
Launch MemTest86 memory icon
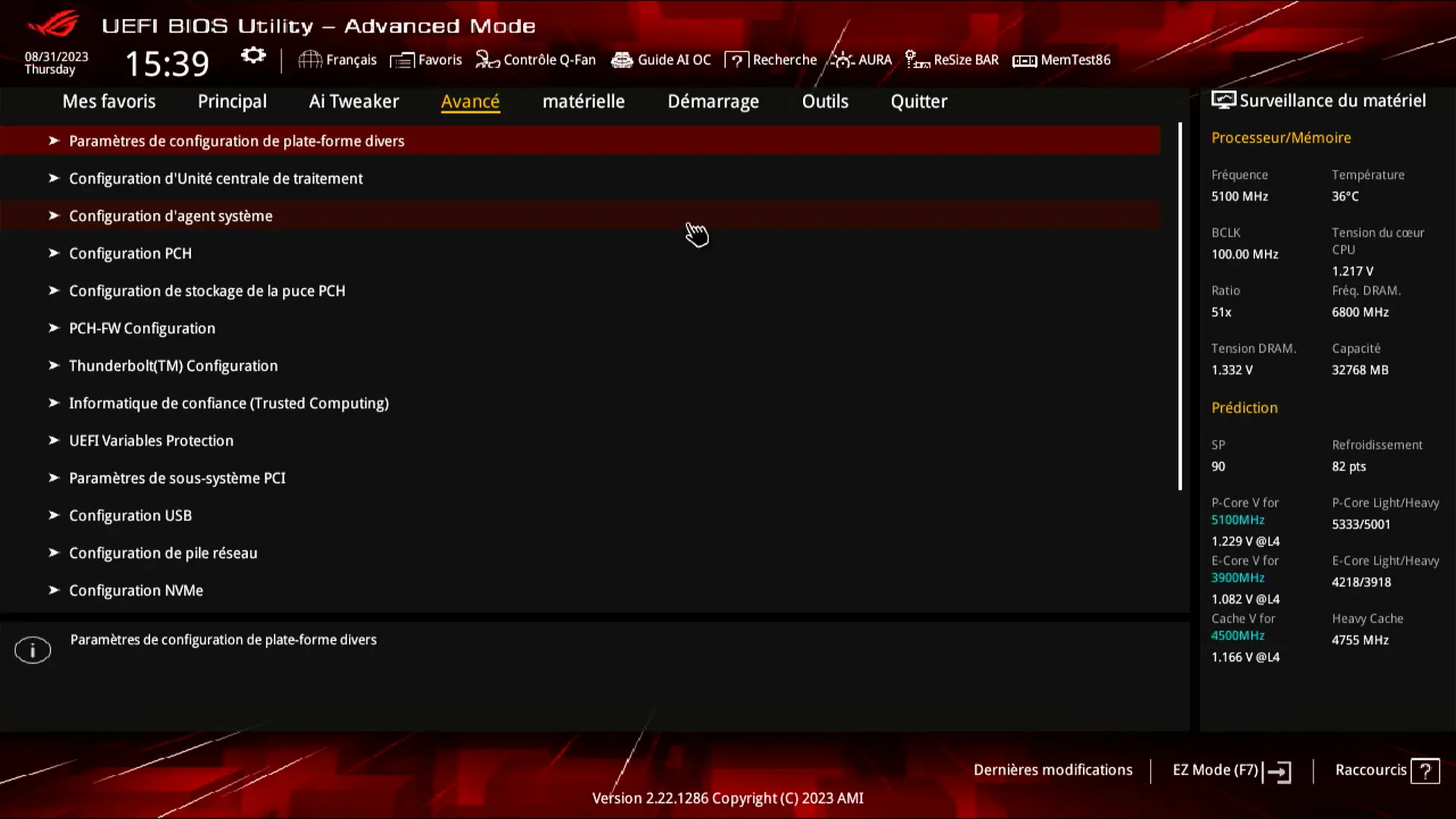coord(1025,61)
